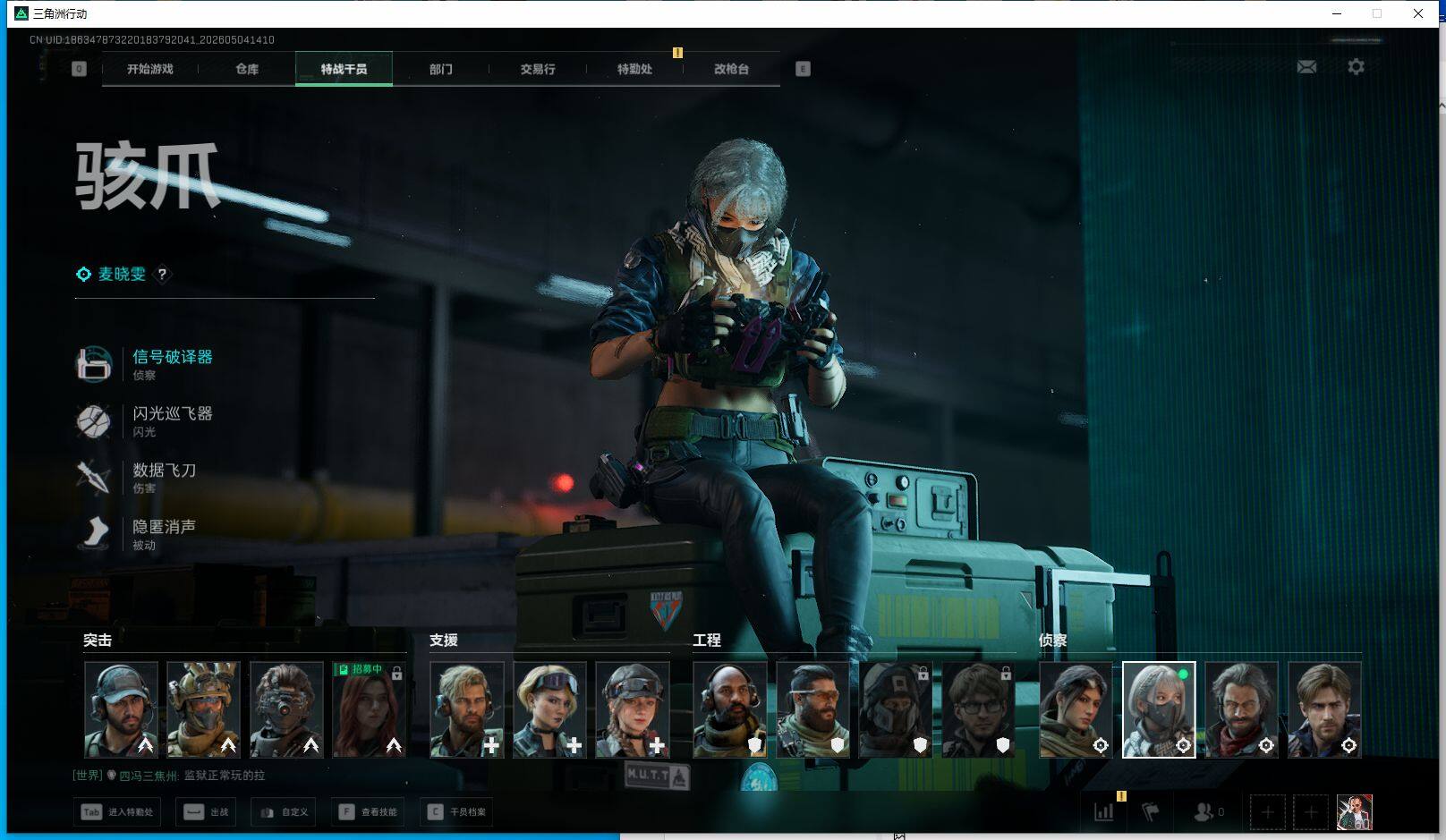Open the friends list icon
Viewport: 1446px width, 840px height.
(x=1204, y=812)
